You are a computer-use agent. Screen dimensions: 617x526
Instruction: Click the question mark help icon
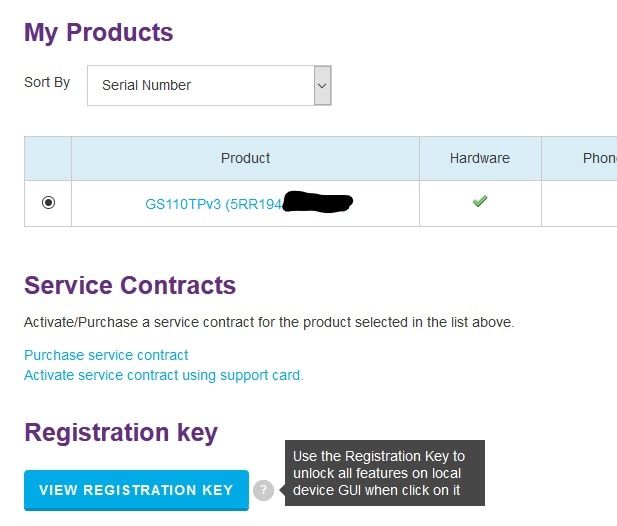click(262, 490)
